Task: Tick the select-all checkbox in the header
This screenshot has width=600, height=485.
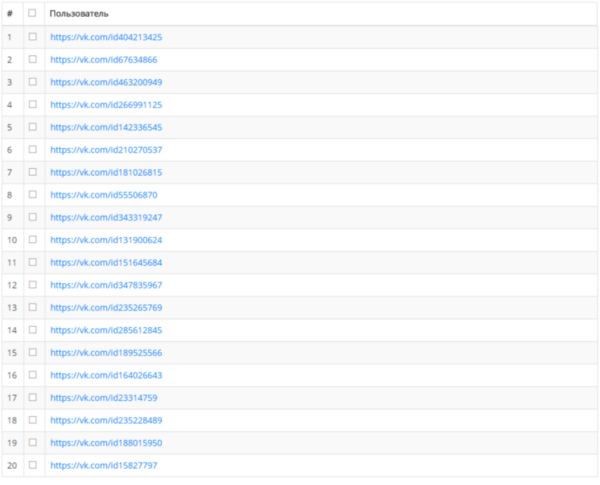Action: tap(32, 13)
